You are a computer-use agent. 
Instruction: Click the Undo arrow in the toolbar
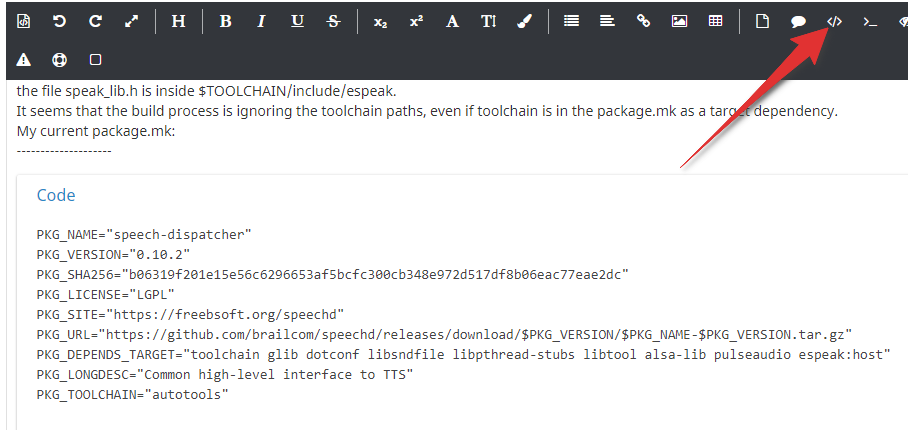(x=59, y=21)
